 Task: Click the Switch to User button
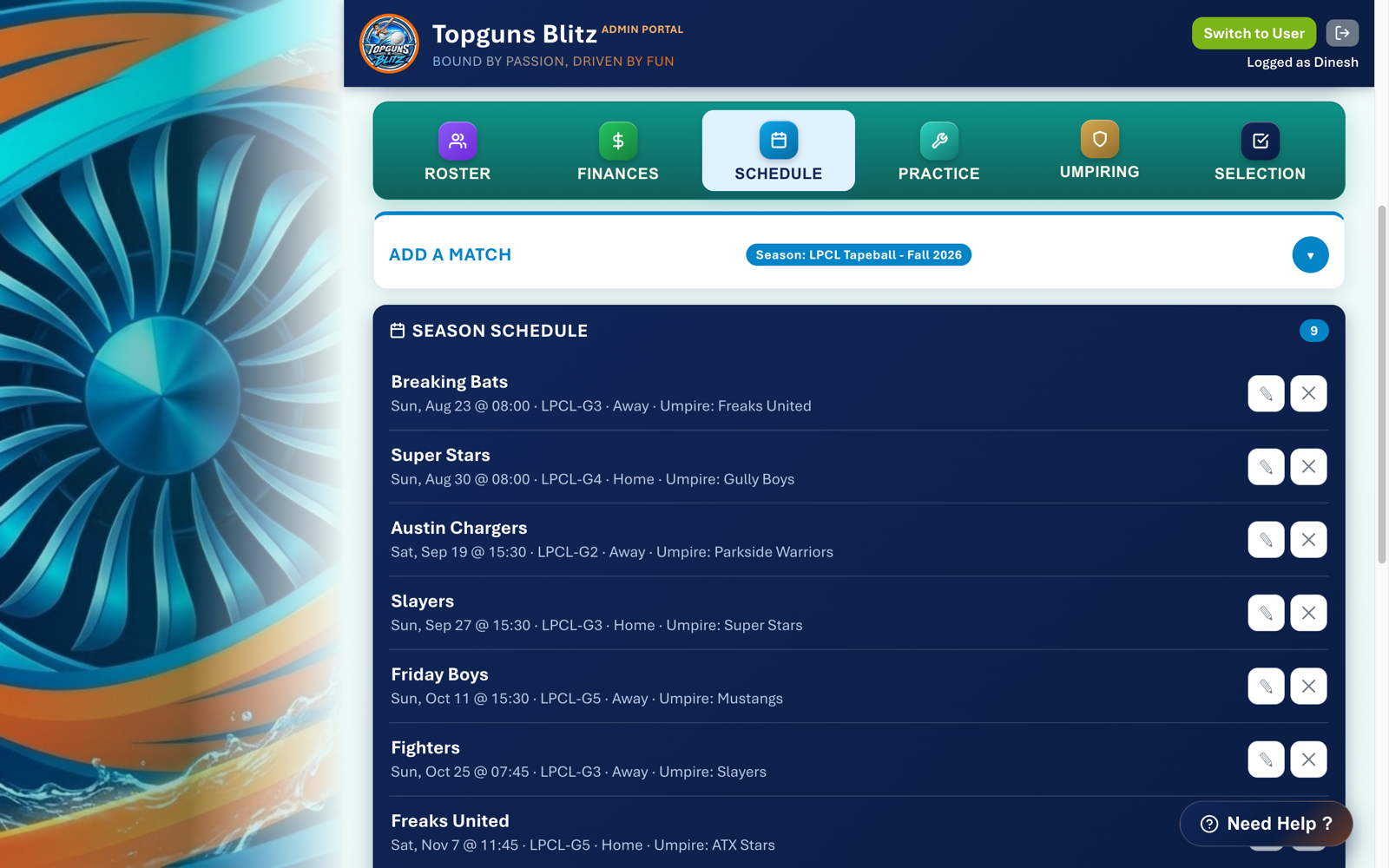[x=1254, y=33]
